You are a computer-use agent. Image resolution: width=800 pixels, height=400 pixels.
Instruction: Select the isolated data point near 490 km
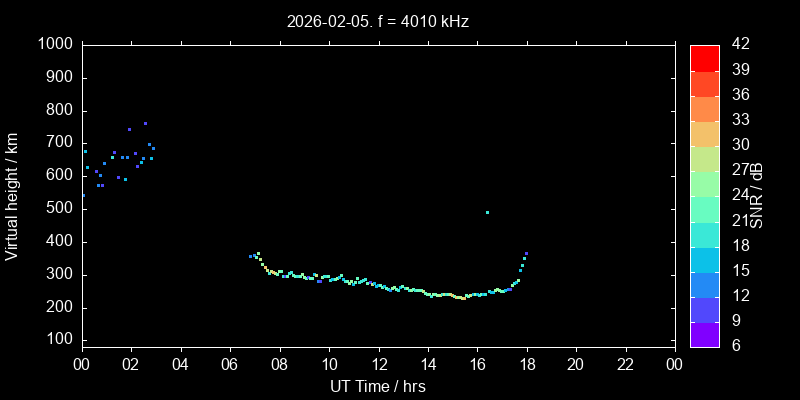(487, 212)
